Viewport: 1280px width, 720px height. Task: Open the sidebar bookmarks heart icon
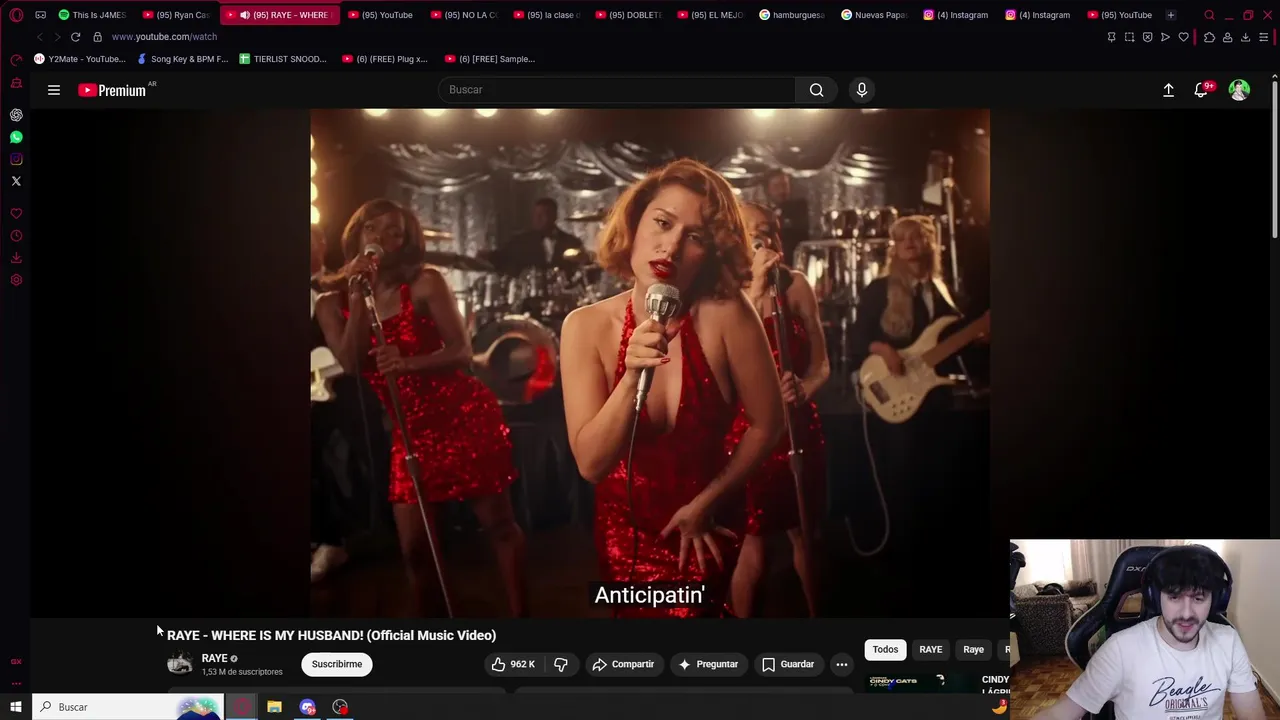coord(16,214)
